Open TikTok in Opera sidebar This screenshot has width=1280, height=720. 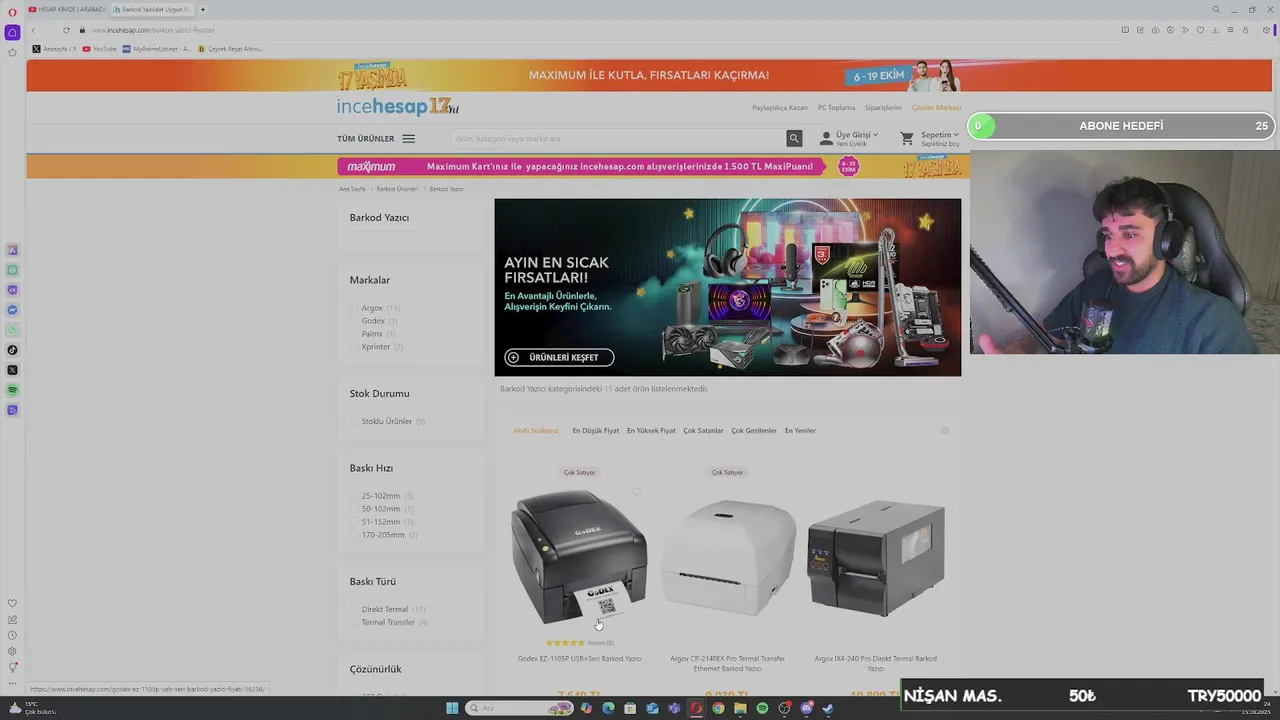coord(12,350)
